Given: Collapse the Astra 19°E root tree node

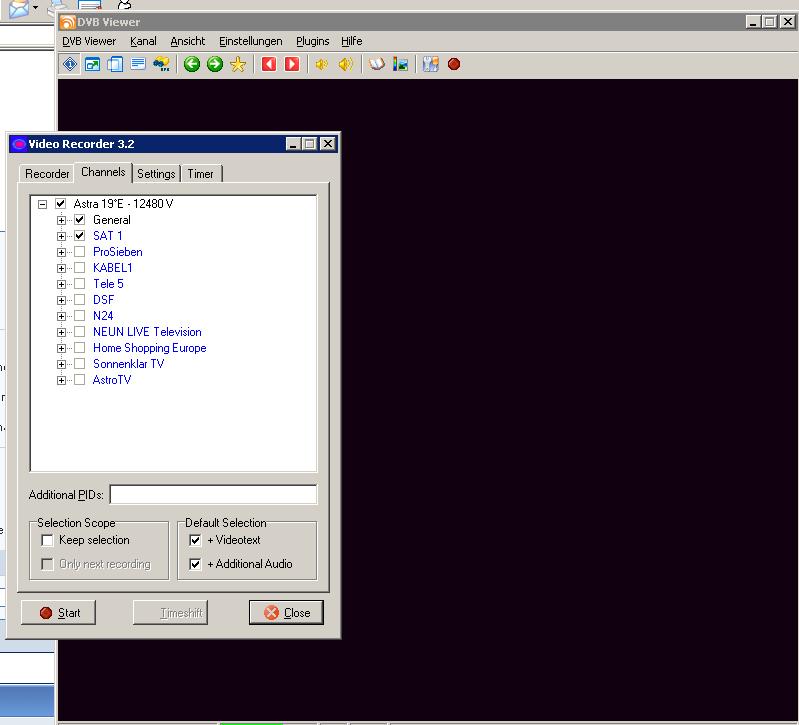Looking at the screenshot, I should pyautogui.click(x=42, y=204).
